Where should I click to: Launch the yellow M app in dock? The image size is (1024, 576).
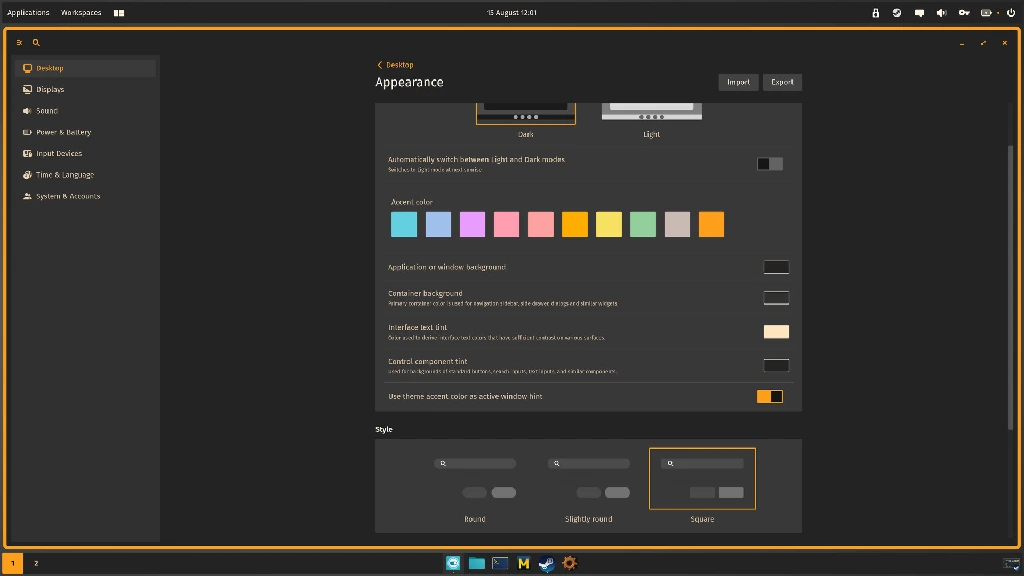[524, 563]
